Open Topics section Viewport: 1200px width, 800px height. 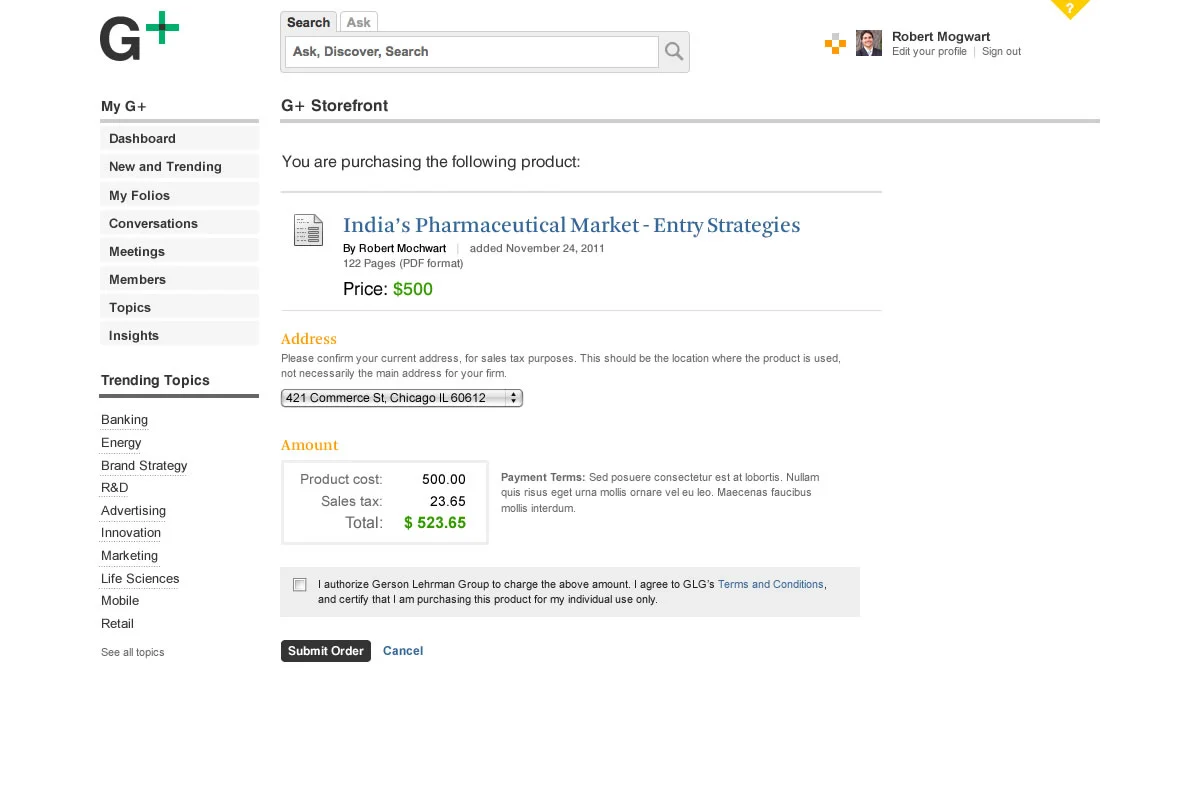[x=179, y=307]
